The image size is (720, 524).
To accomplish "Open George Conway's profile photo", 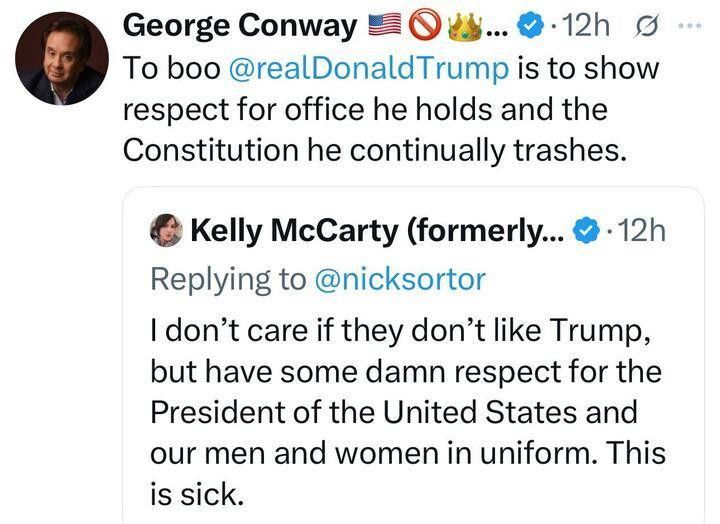I will click(61, 58).
